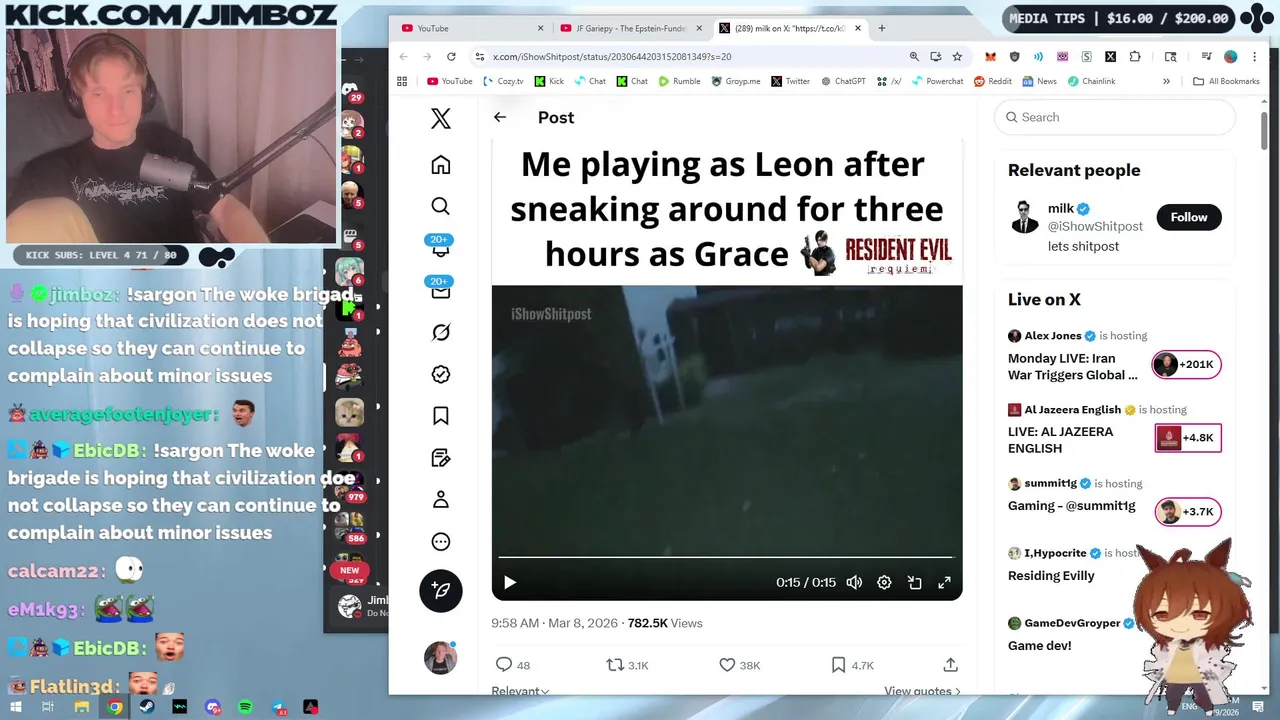Viewport: 1280px width, 720px height.
Task: Open the Verified checkmark icon in X sidebar
Action: 440,374
